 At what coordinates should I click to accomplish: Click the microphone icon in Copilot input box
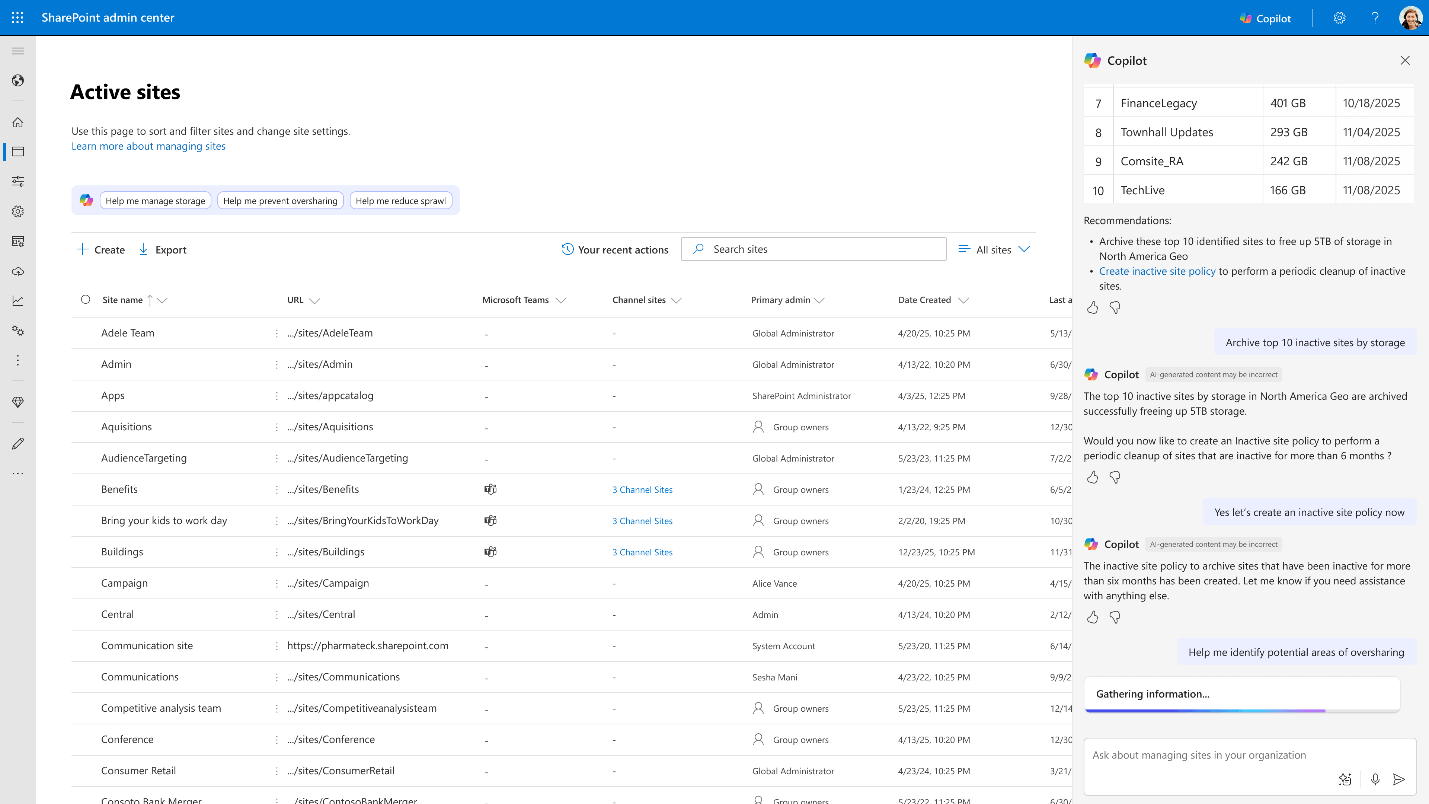point(1375,779)
